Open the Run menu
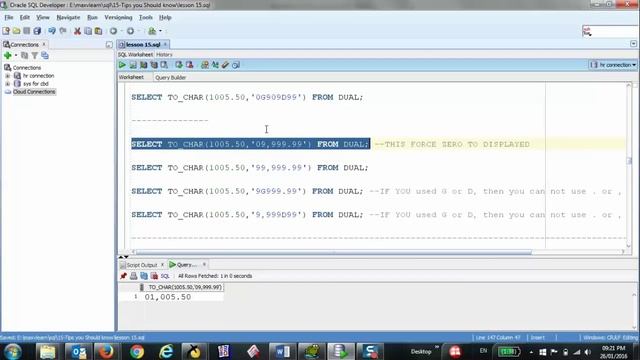This screenshot has height=360, width=640. click(92, 18)
